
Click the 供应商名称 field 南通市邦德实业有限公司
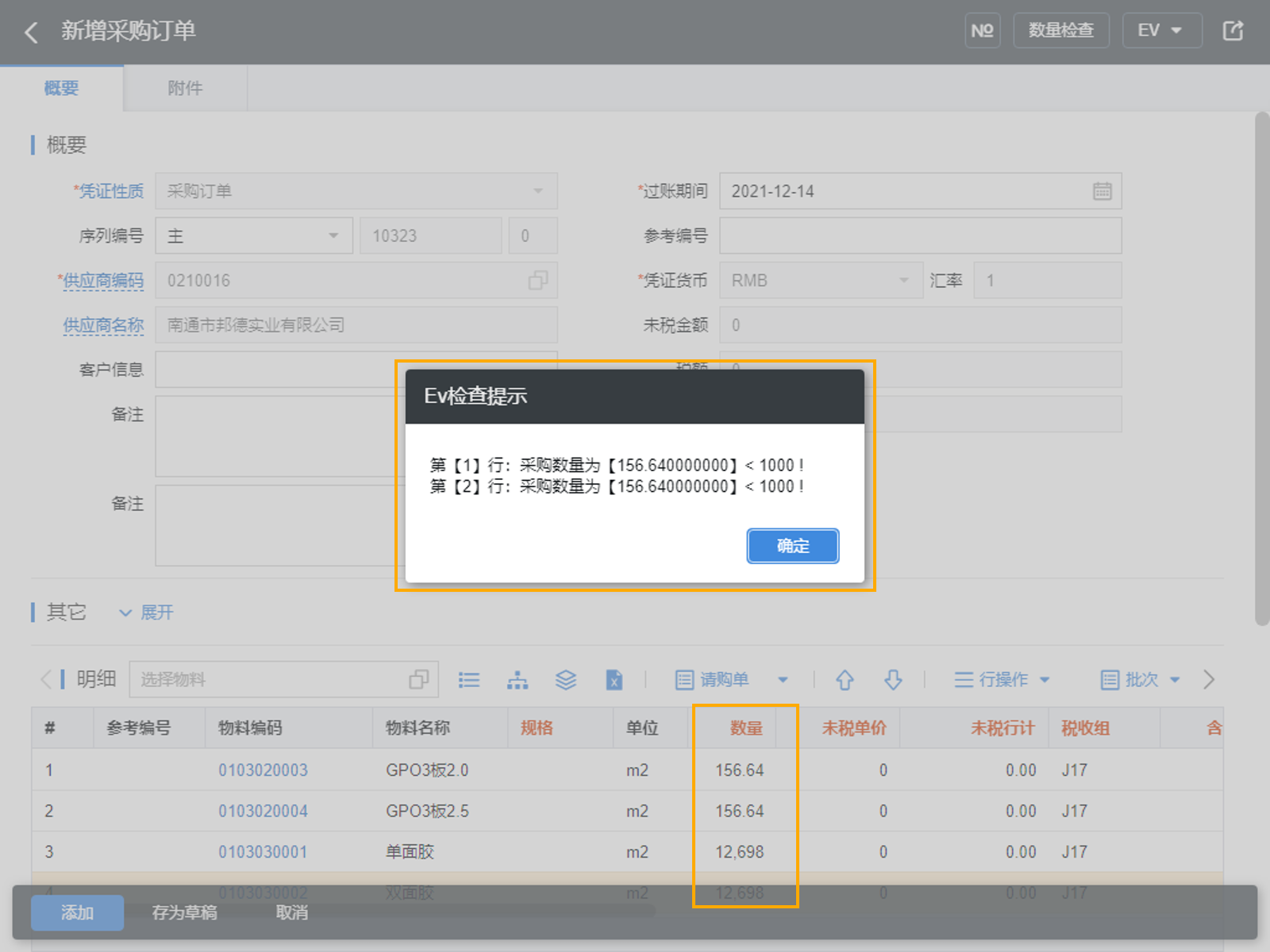pyautogui.click(x=356, y=324)
